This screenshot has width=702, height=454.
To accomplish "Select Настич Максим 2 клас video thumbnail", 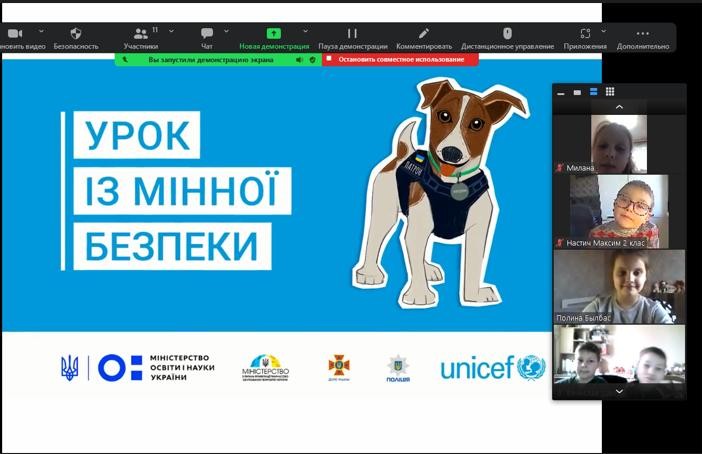I will (x=619, y=212).
